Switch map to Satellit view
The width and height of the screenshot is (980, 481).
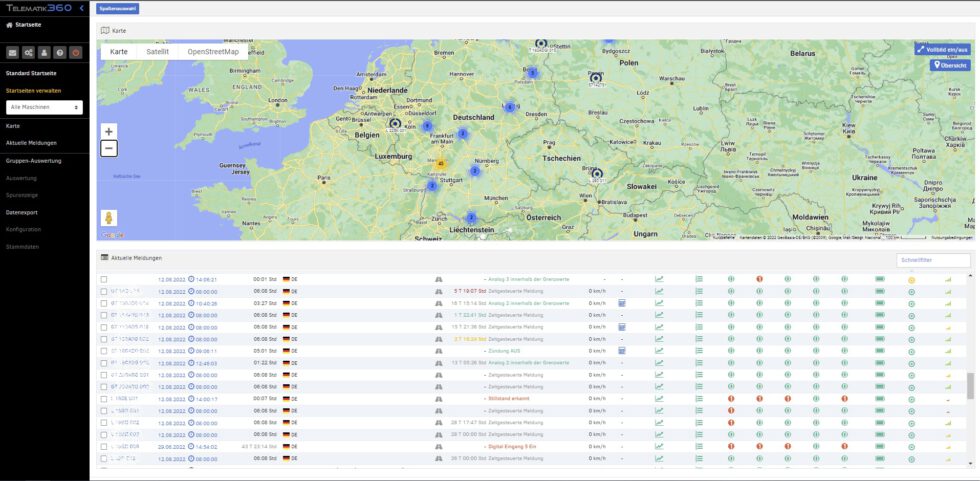pyautogui.click(x=157, y=51)
